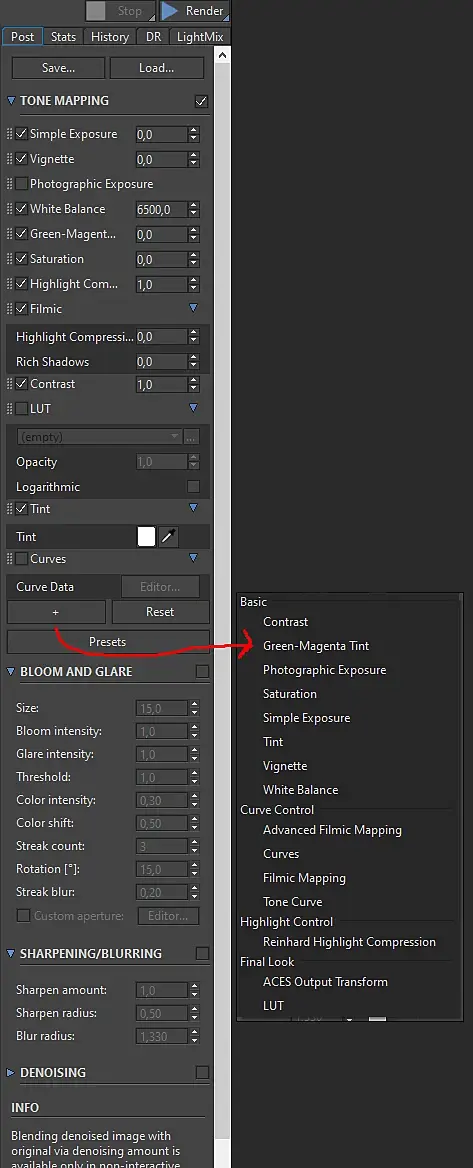473x1168 pixels.
Task: Open the empty LUT dropdown
Action: tap(99, 437)
